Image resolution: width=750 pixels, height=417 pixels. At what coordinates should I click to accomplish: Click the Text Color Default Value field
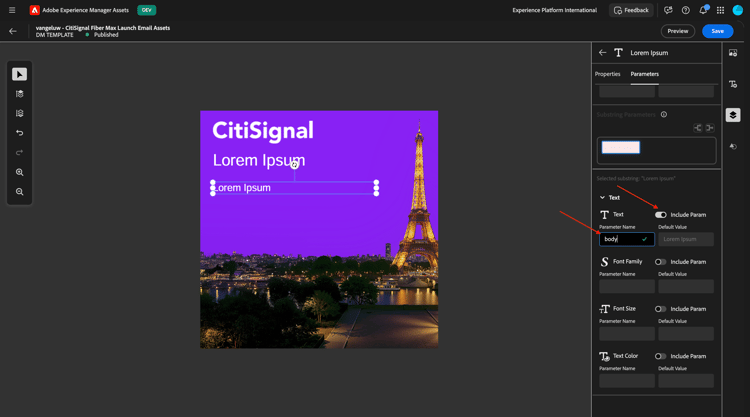(x=686, y=381)
